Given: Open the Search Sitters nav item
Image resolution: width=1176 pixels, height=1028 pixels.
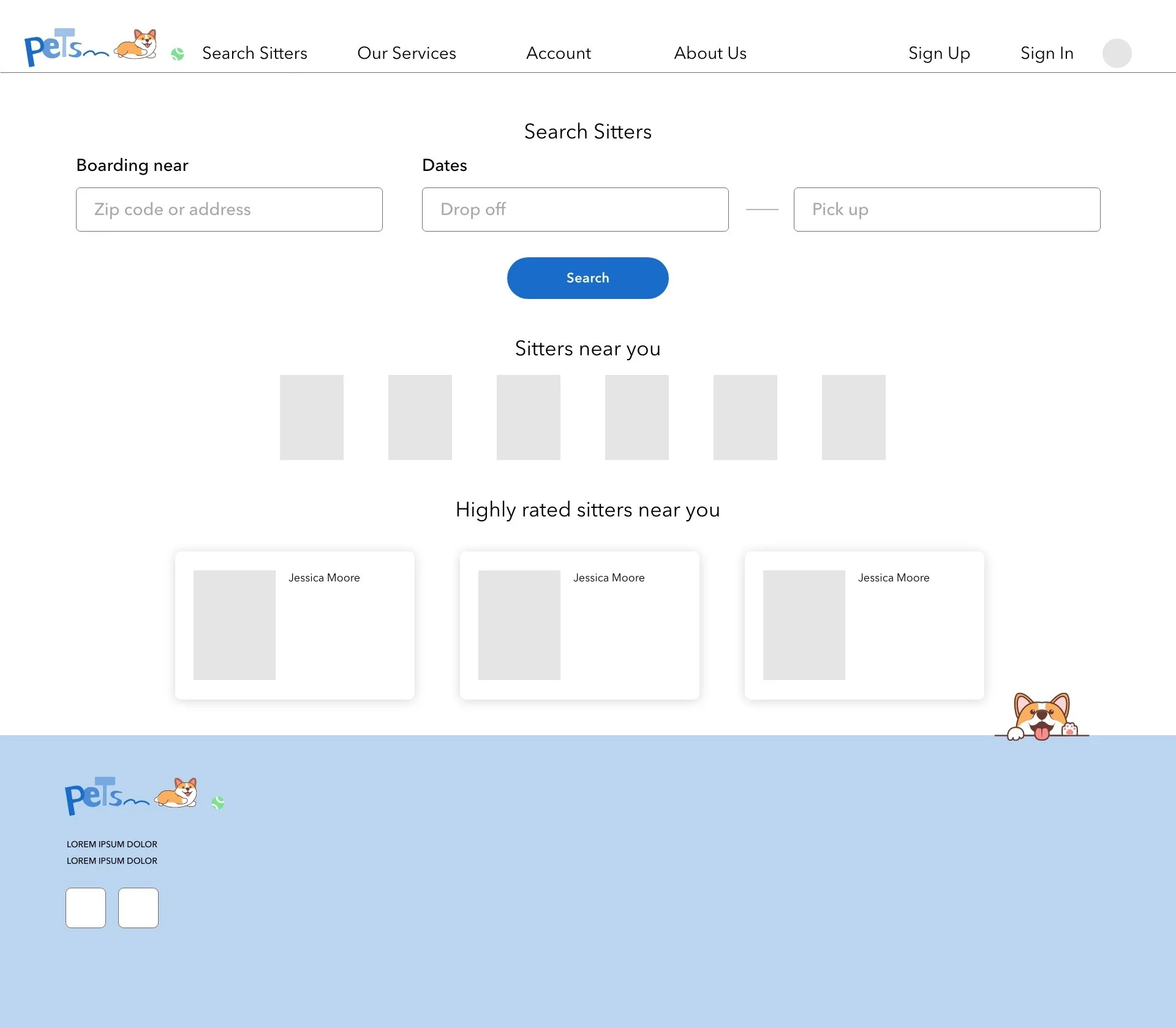Looking at the screenshot, I should click(255, 53).
